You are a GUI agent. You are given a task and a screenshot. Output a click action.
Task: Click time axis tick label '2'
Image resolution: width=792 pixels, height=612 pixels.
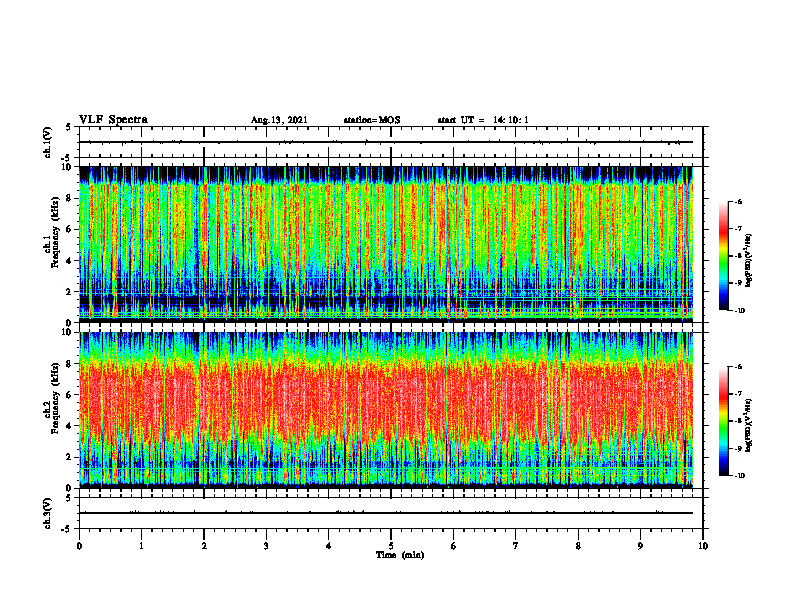click(204, 546)
